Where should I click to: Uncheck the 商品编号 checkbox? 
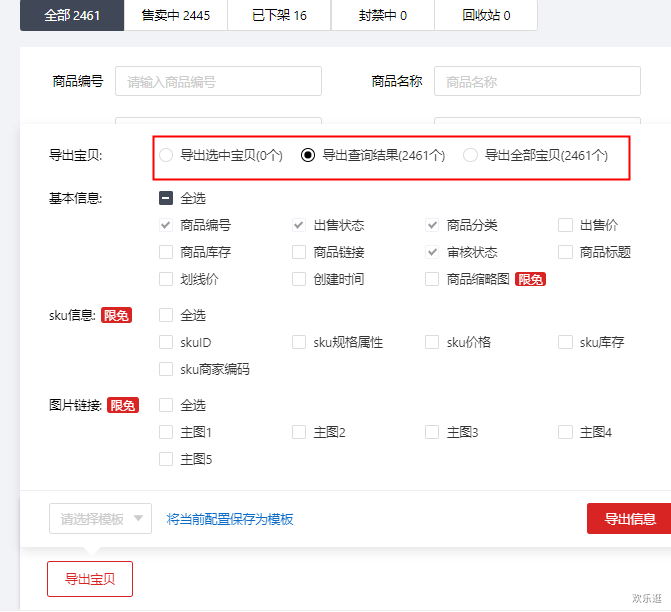coord(166,225)
